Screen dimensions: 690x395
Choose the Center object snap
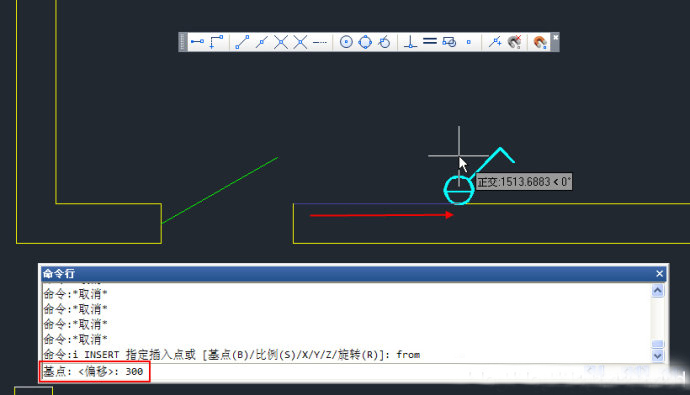click(x=346, y=42)
